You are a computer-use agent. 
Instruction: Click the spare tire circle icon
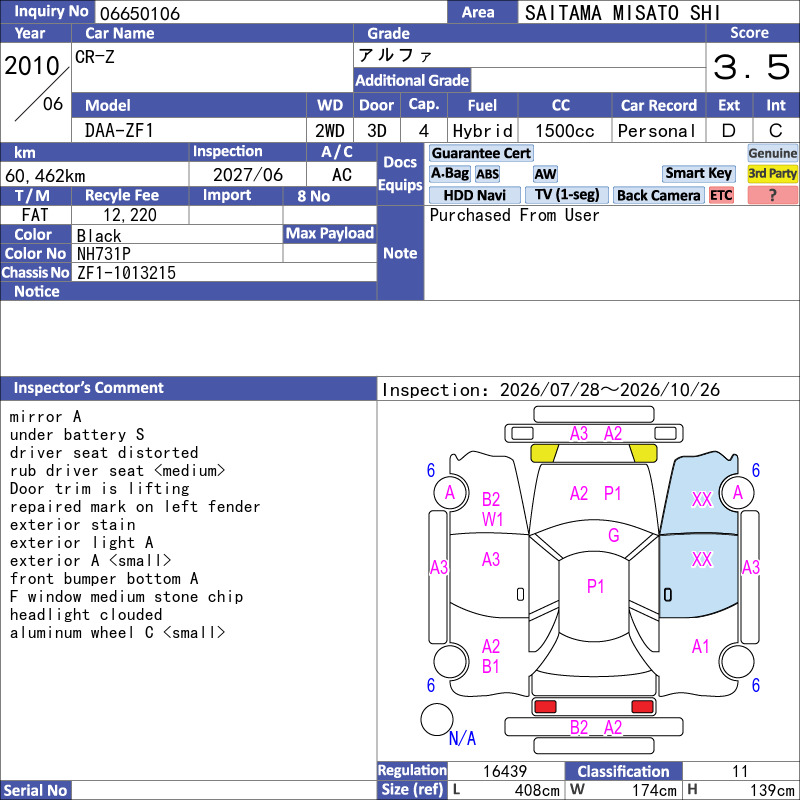point(437,719)
